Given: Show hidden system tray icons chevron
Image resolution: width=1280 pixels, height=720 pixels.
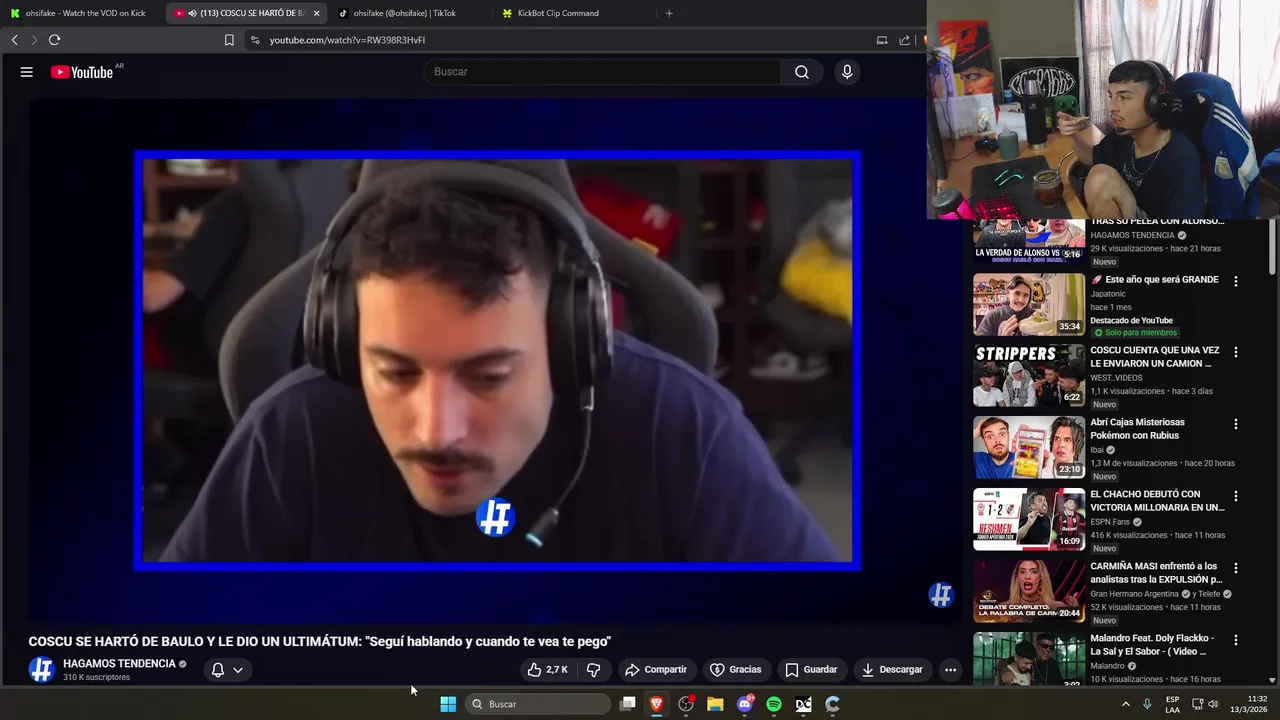Looking at the screenshot, I should [x=1125, y=704].
